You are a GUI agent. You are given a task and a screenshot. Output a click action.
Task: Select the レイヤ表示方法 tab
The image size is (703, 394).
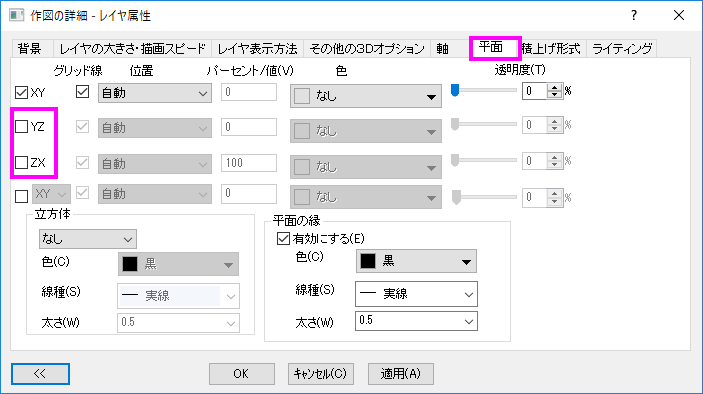[x=257, y=48]
